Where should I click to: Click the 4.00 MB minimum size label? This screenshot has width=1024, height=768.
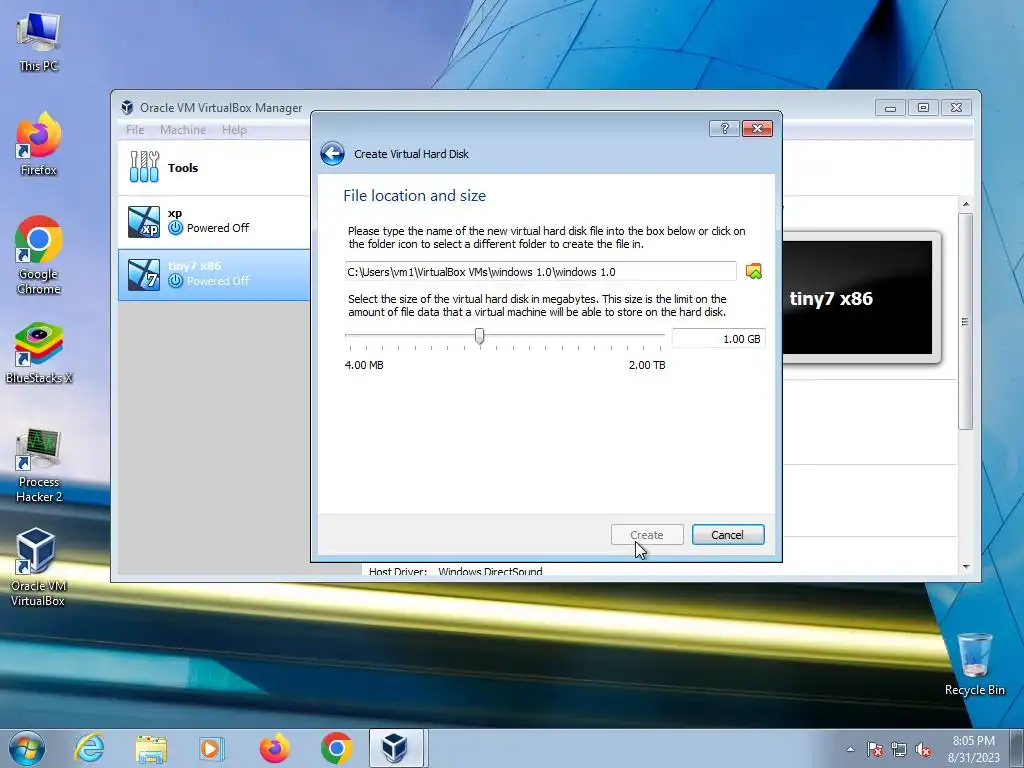[x=364, y=365]
